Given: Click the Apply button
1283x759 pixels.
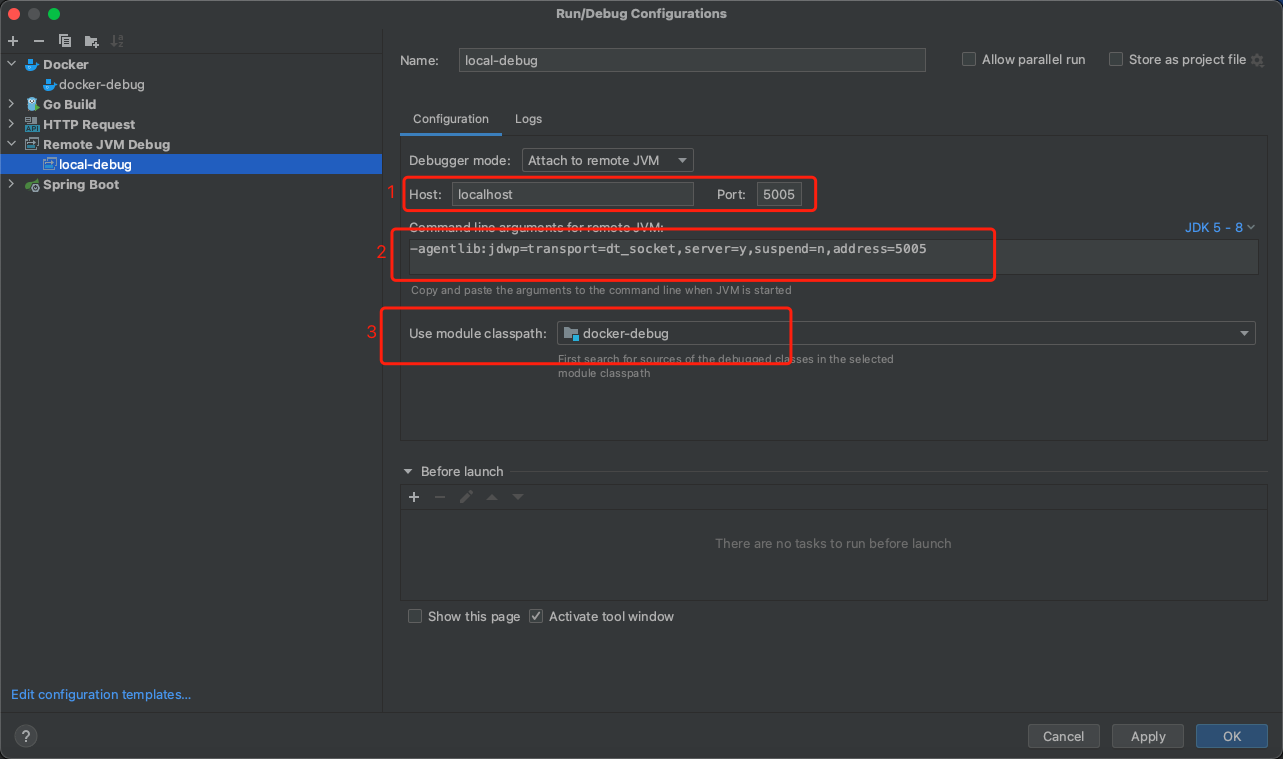Looking at the screenshot, I should point(1147,736).
